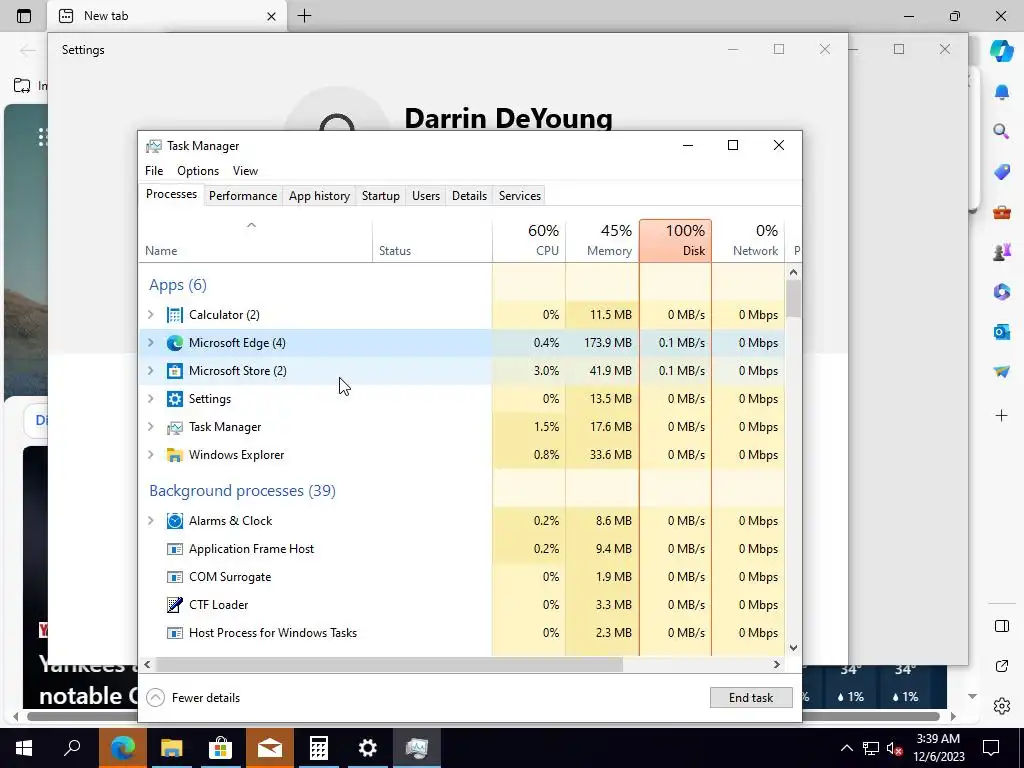Open Copilot from the Edge sidebar
Screen dimensions: 1024x768
(x=1001, y=50)
